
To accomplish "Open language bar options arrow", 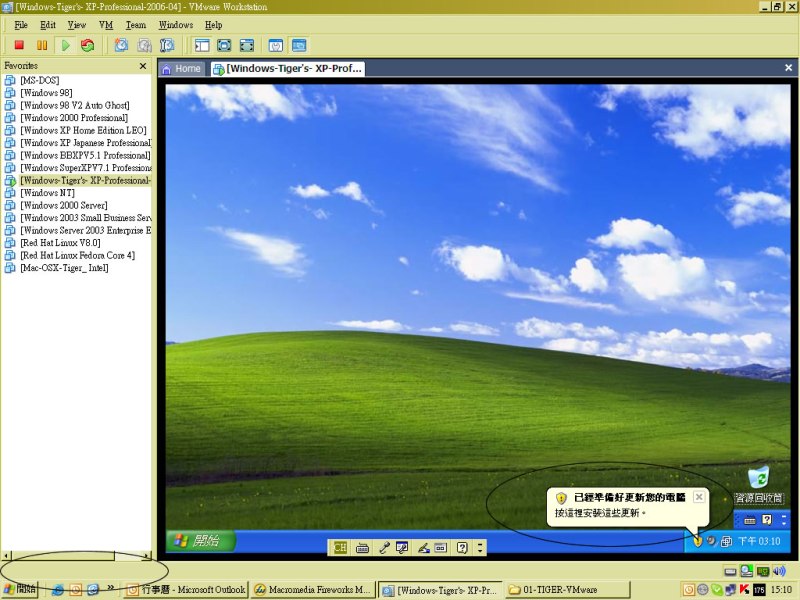I will [480, 548].
